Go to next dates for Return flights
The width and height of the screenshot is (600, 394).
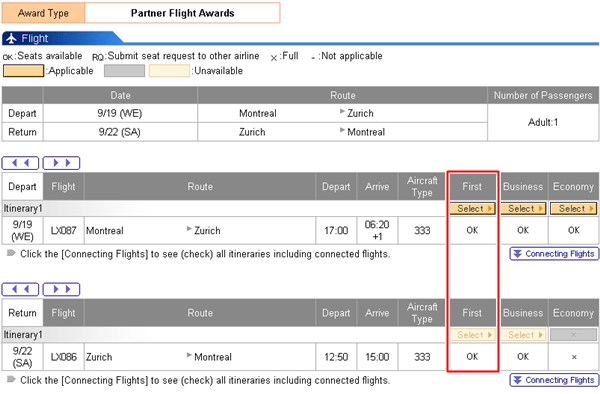(x=61, y=289)
